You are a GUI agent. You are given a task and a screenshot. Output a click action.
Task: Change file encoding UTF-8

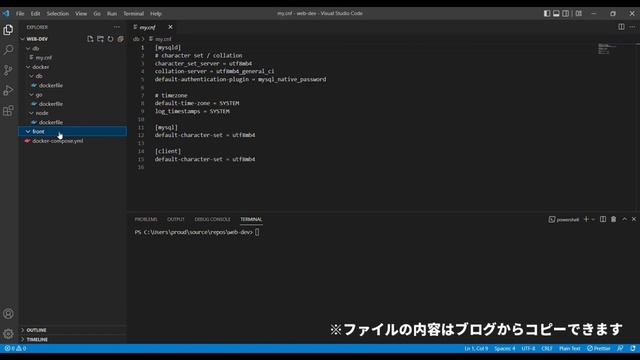click(x=528, y=348)
